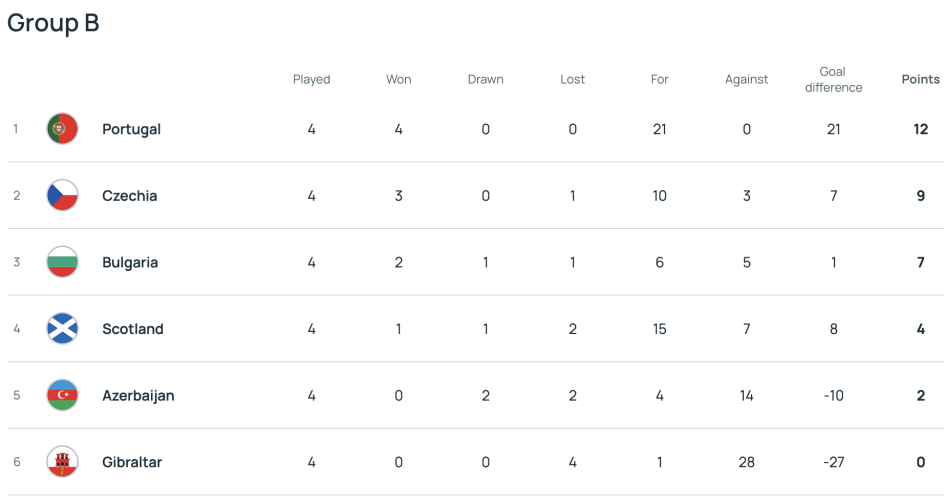Open the Gibraltar team name
Image resolution: width=944 pixels, height=500 pixels.
(x=132, y=462)
